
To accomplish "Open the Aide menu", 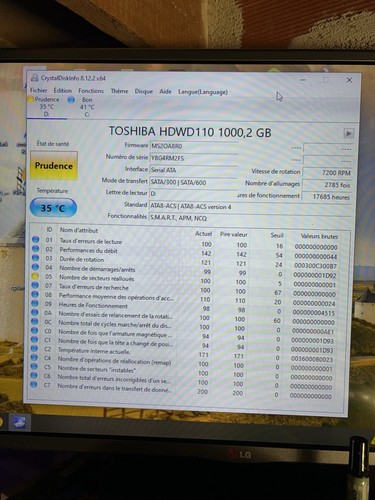I will pos(165,91).
